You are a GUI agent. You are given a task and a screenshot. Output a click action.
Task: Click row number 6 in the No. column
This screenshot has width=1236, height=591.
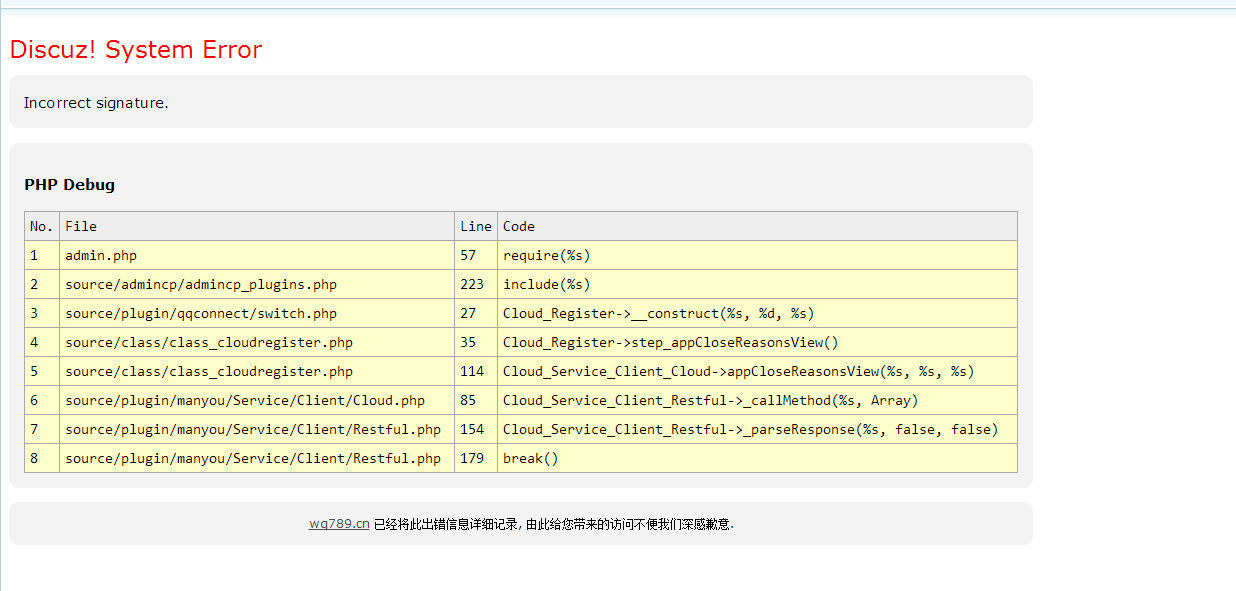click(x=42, y=400)
